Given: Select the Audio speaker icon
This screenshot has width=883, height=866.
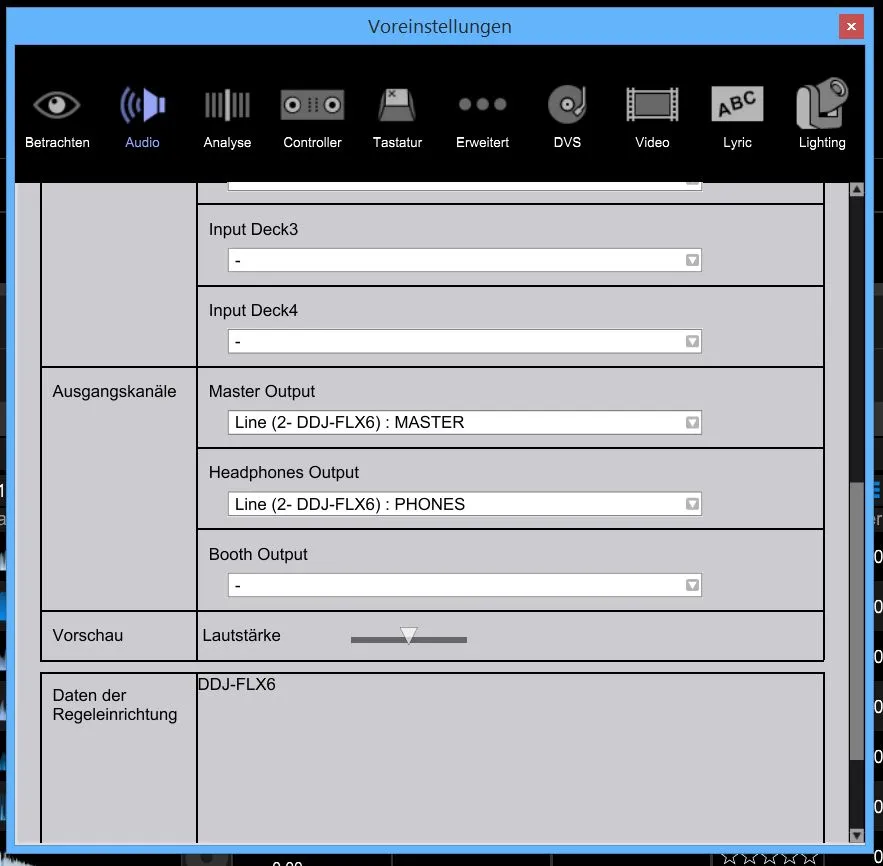Looking at the screenshot, I should coord(142,105).
